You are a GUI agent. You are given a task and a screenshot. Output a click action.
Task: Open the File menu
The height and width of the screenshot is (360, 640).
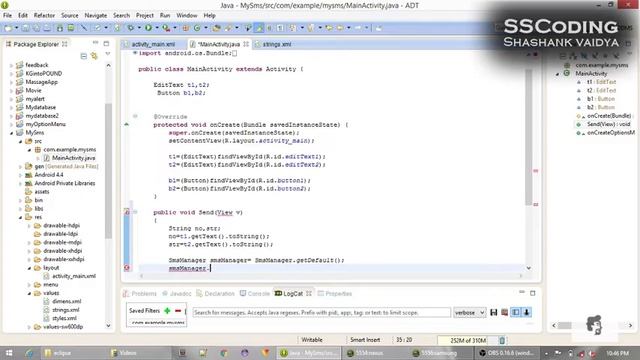(x=7, y=15)
